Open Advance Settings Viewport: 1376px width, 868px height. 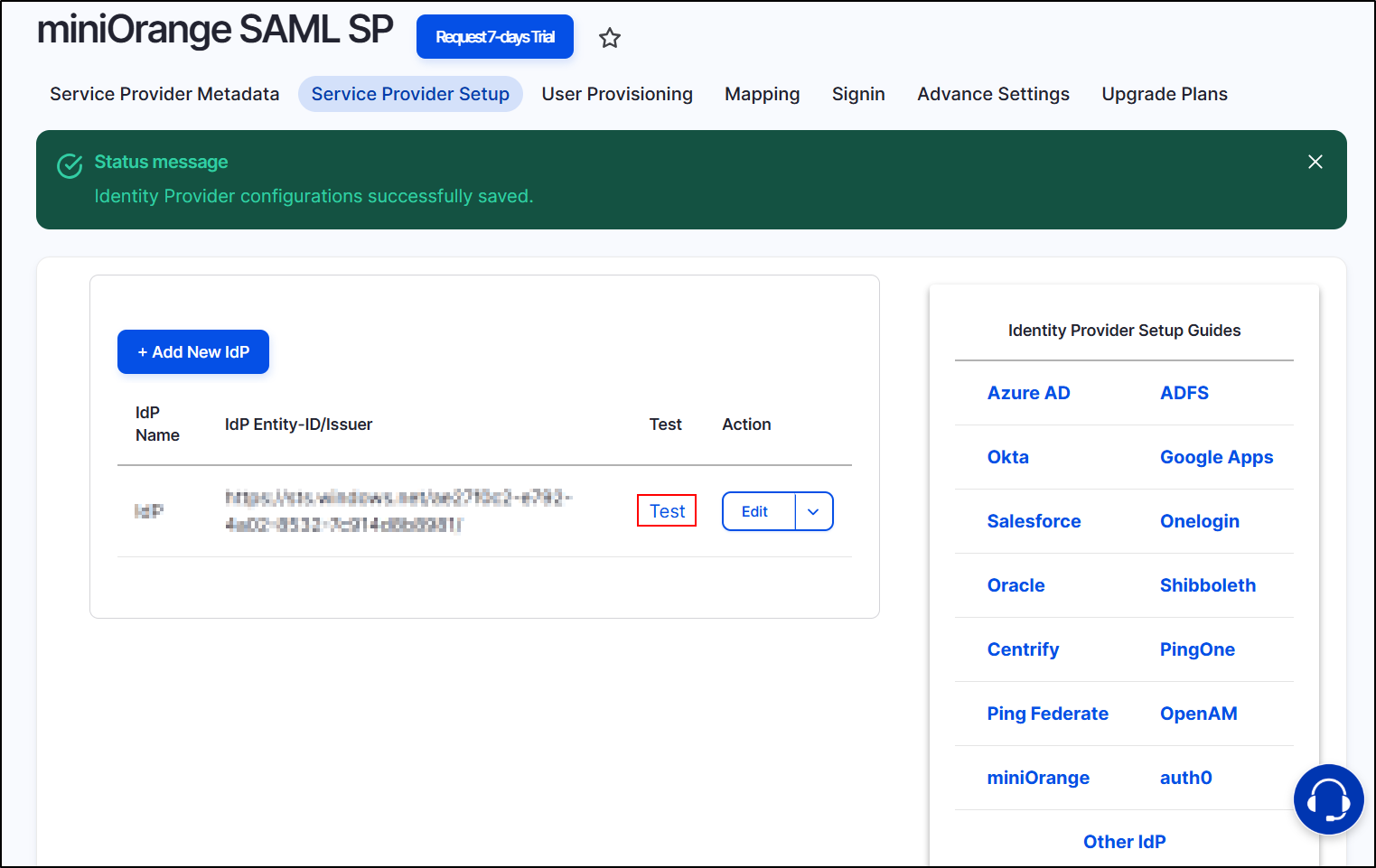point(993,93)
